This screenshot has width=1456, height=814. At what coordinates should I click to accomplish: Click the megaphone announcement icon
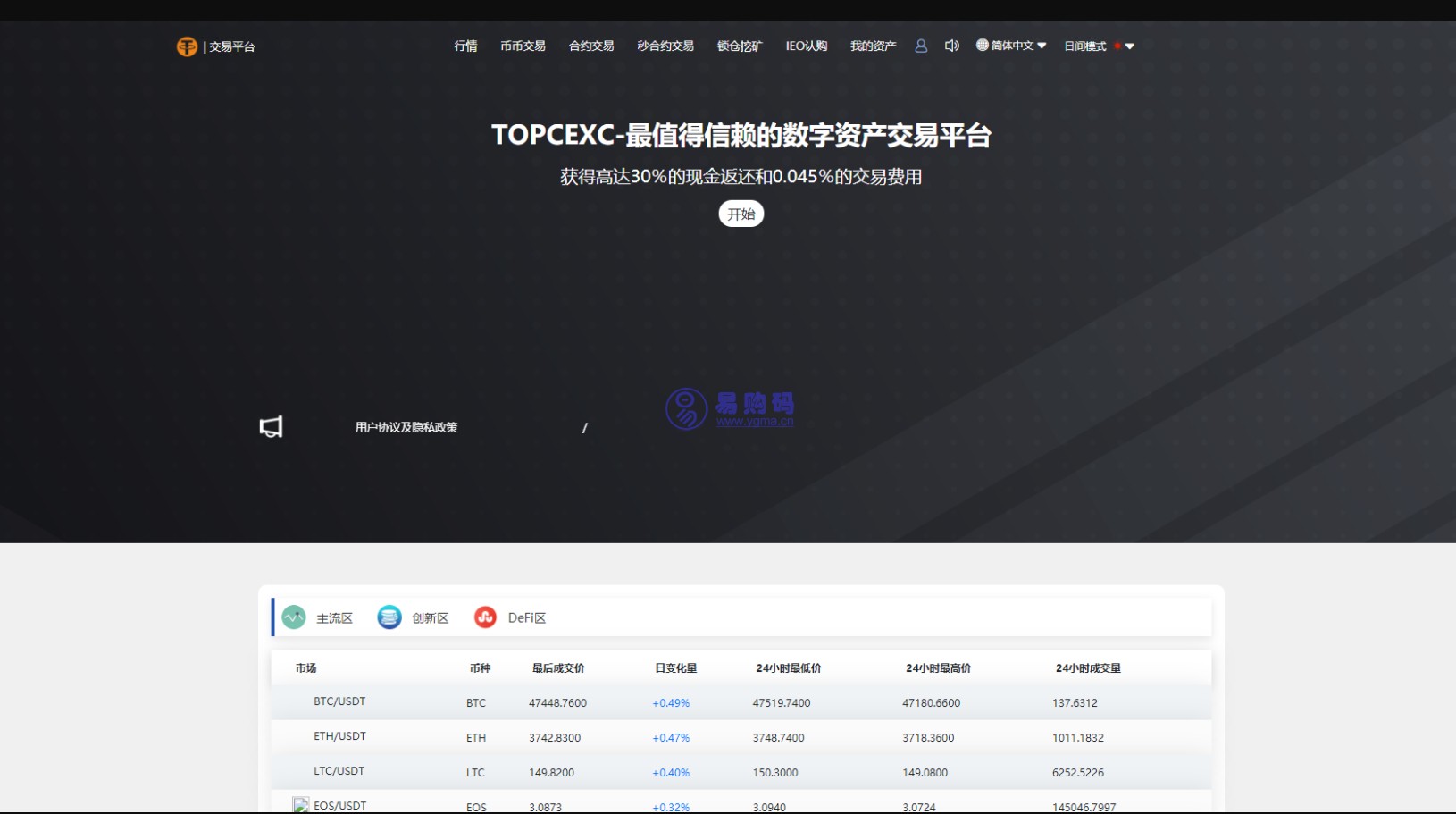[x=271, y=427]
